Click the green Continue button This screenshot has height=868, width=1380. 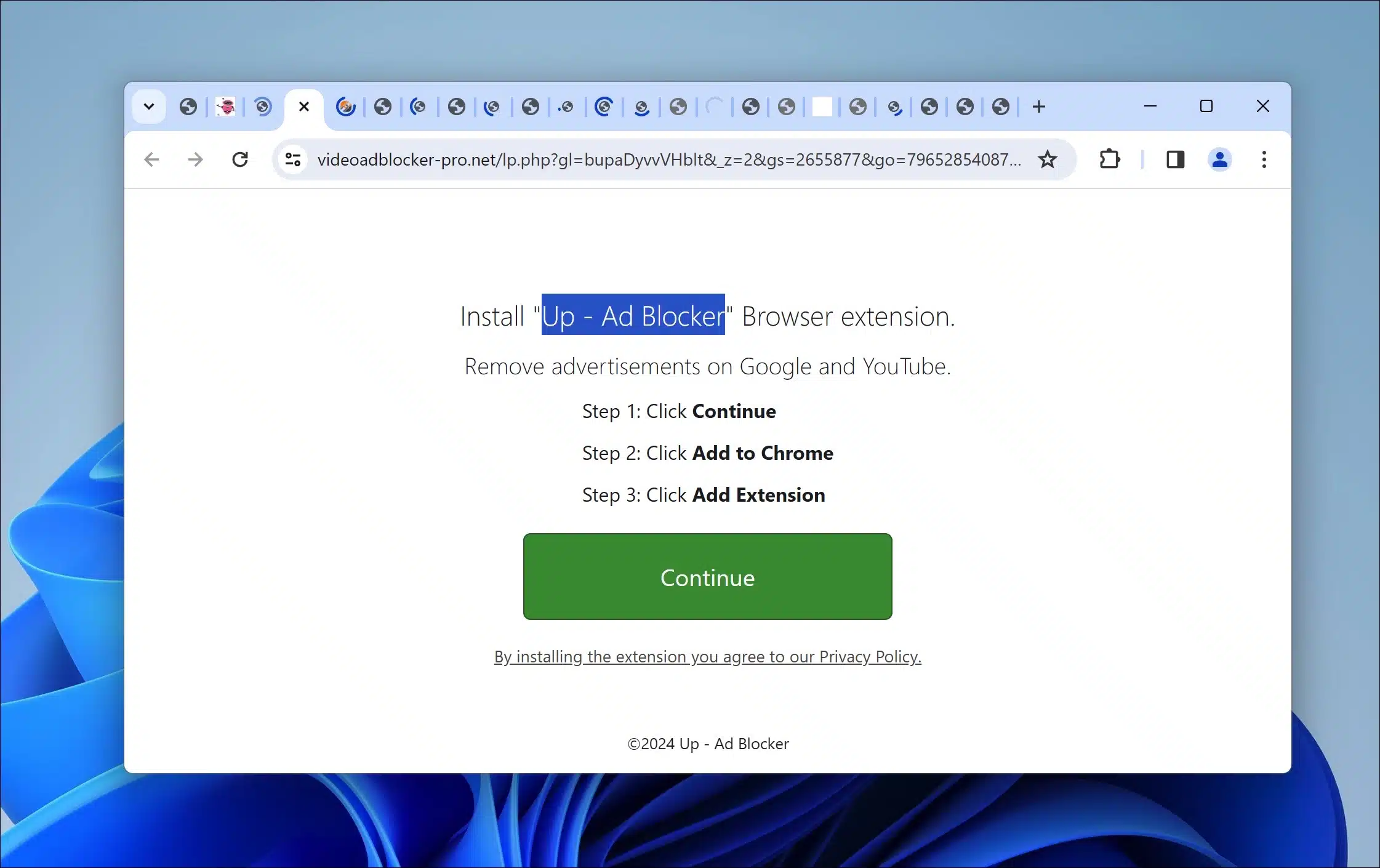point(708,577)
